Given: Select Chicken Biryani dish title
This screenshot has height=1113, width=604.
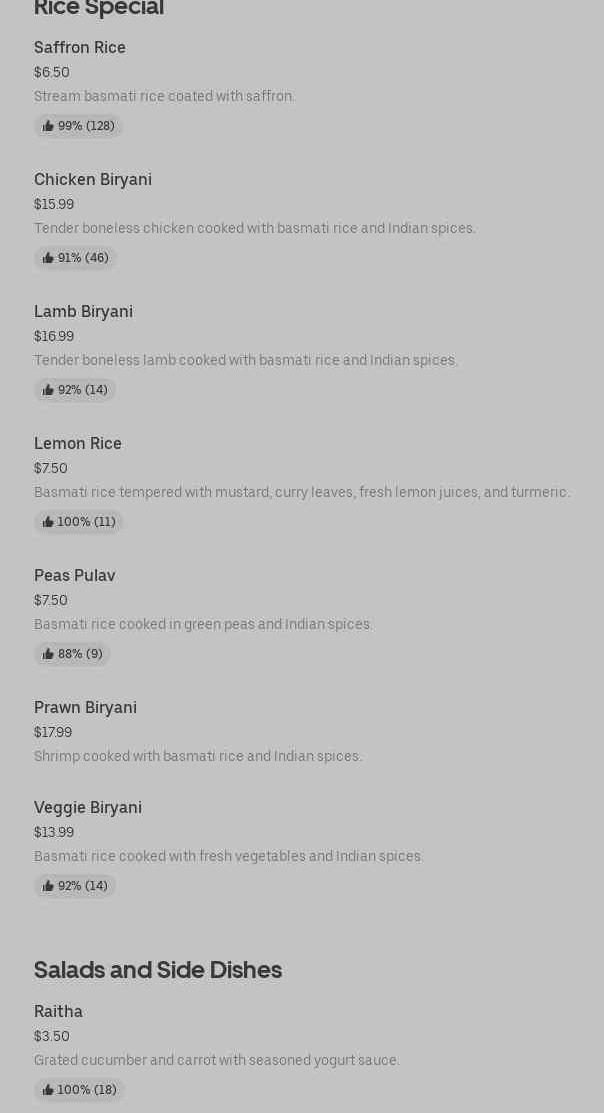Looking at the screenshot, I should (x=93, y=180).
